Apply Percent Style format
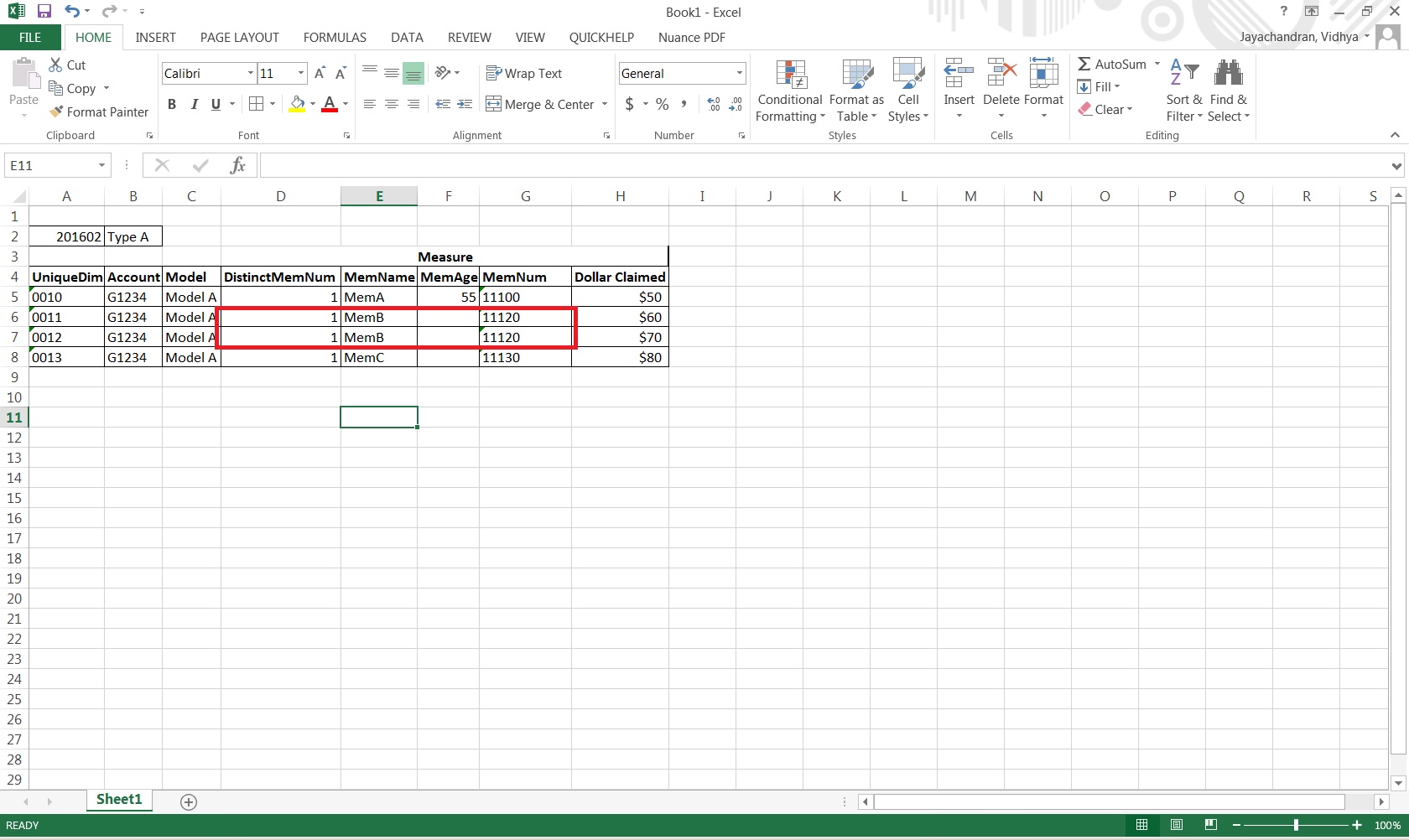Viewport: 1409px width, 840px height. (663, 104)
